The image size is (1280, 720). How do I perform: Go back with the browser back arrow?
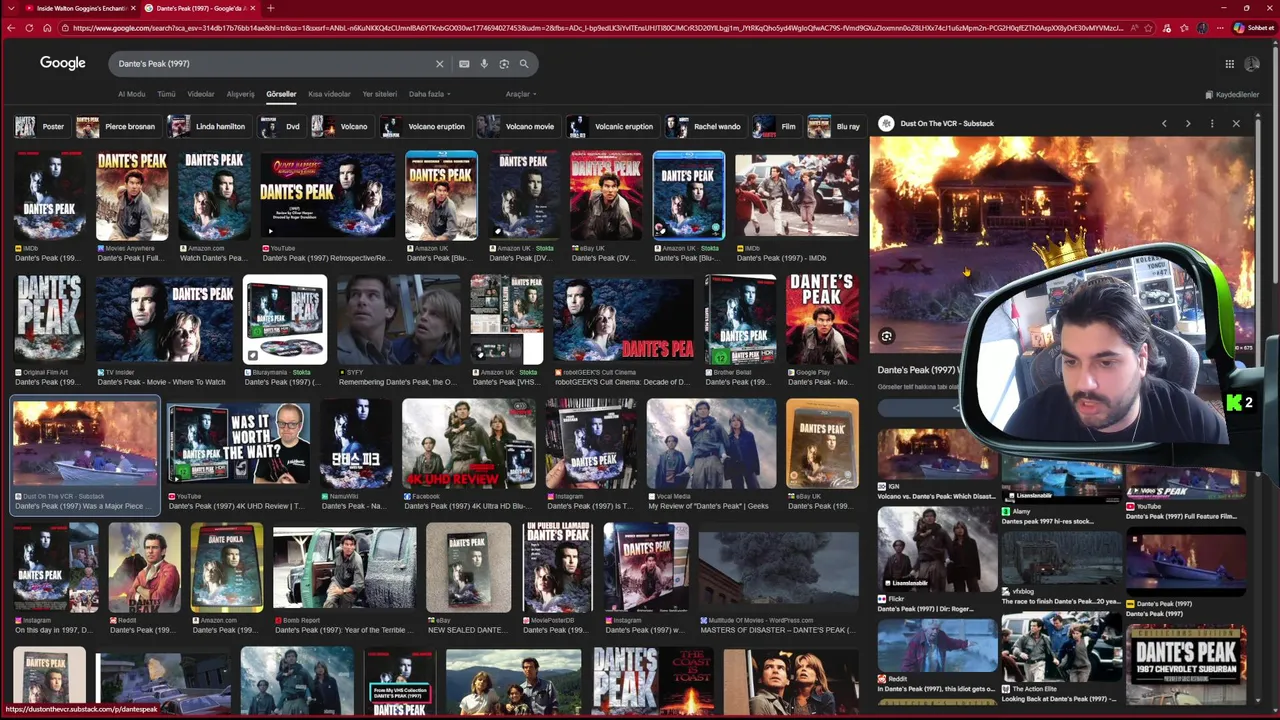tap(11, 28)
